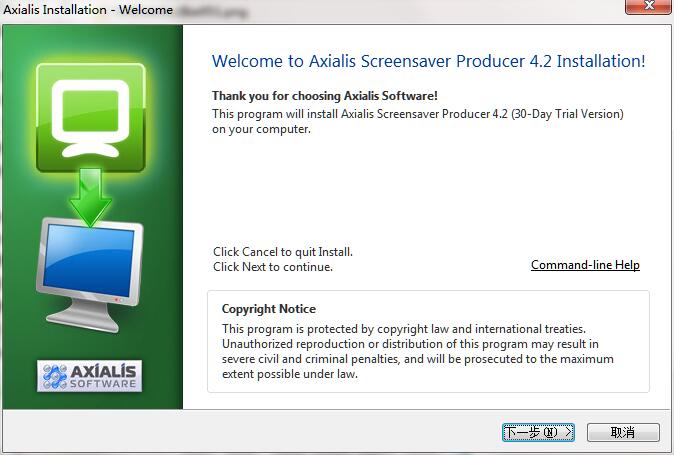Click the copyright law paragraph text
The image size is (674, 455).
(x=418, y=351)
